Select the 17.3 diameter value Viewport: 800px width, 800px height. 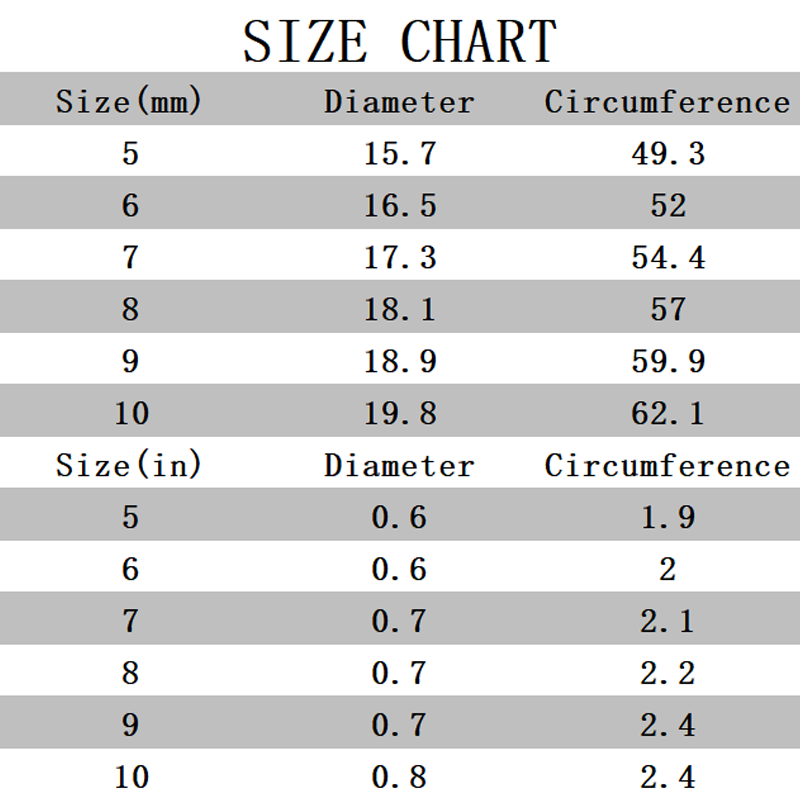[400, 257]
